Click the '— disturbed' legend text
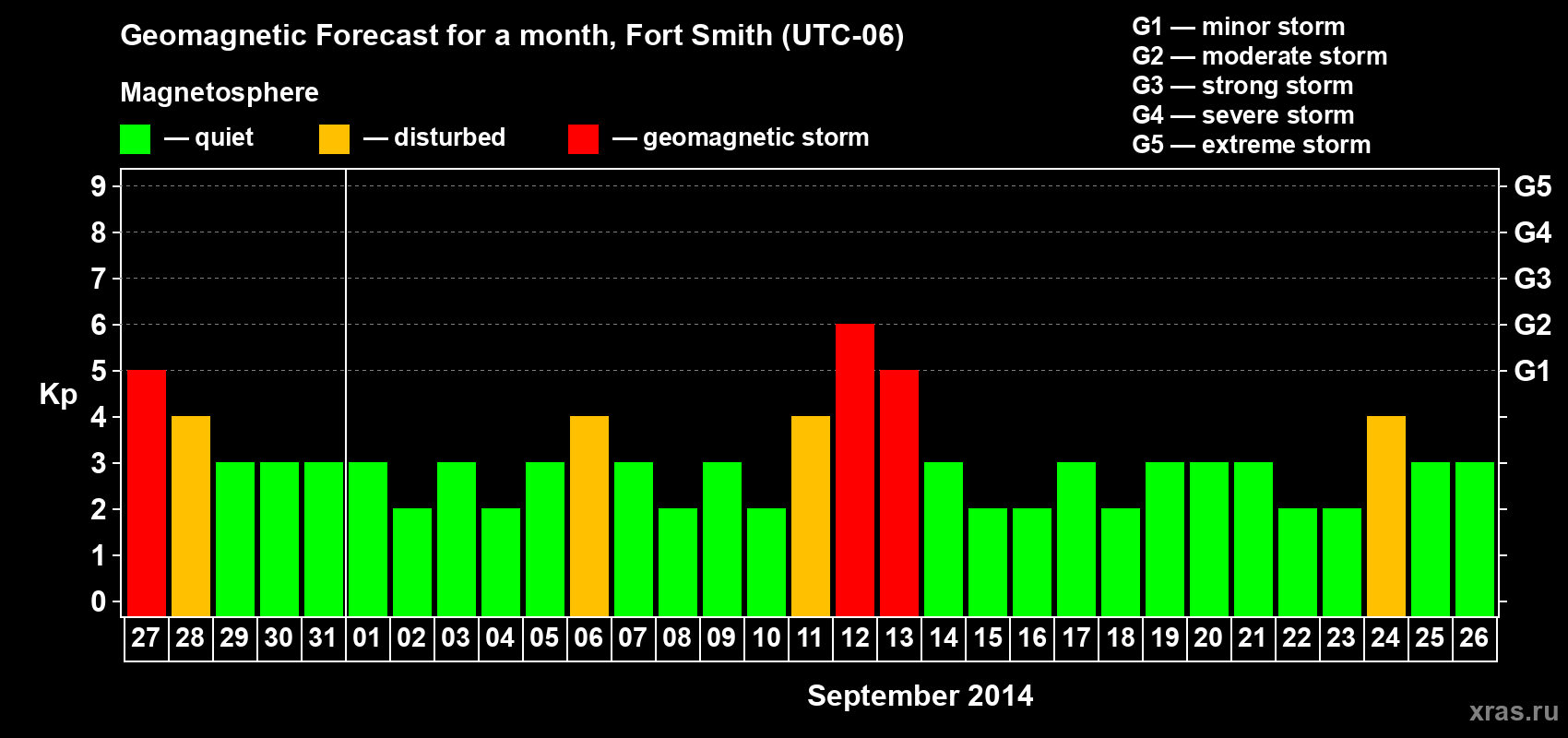 coord(434,137)
